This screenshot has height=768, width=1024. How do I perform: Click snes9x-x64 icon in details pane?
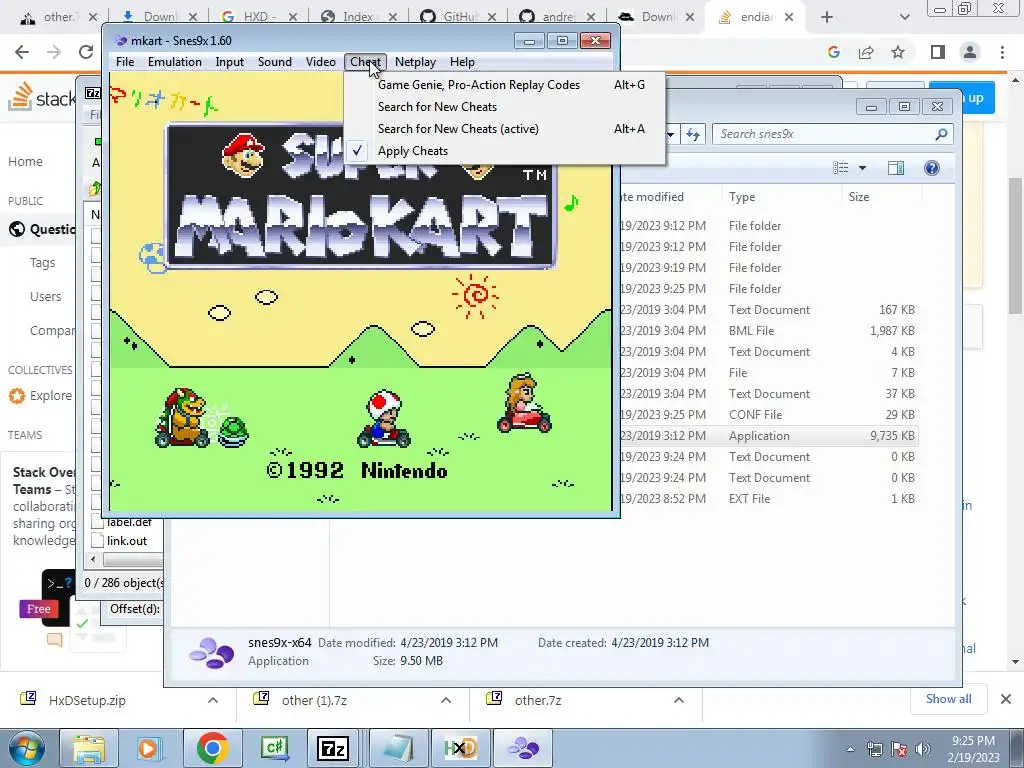pyautogui.click(x=212, y=652)
